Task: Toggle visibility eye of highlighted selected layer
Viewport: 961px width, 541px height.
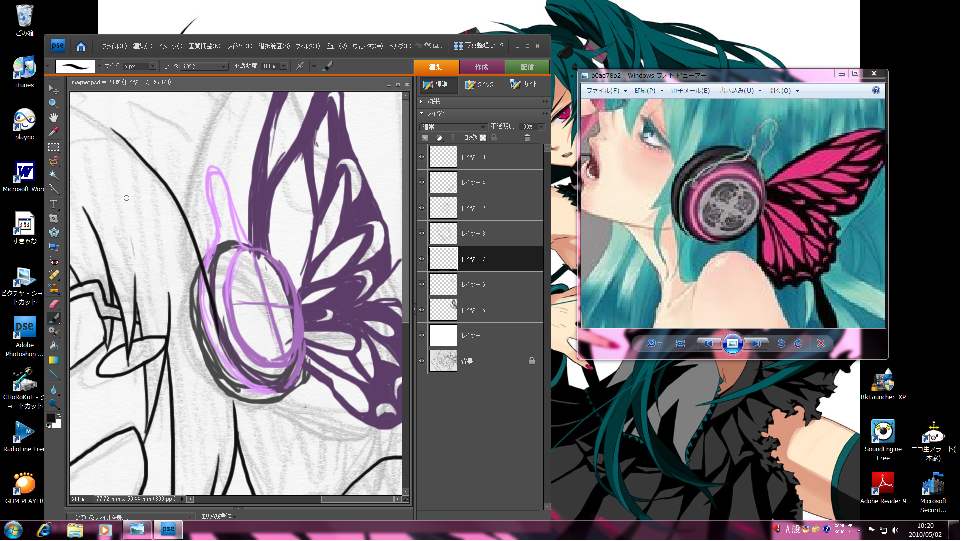Action: point(422,259)
